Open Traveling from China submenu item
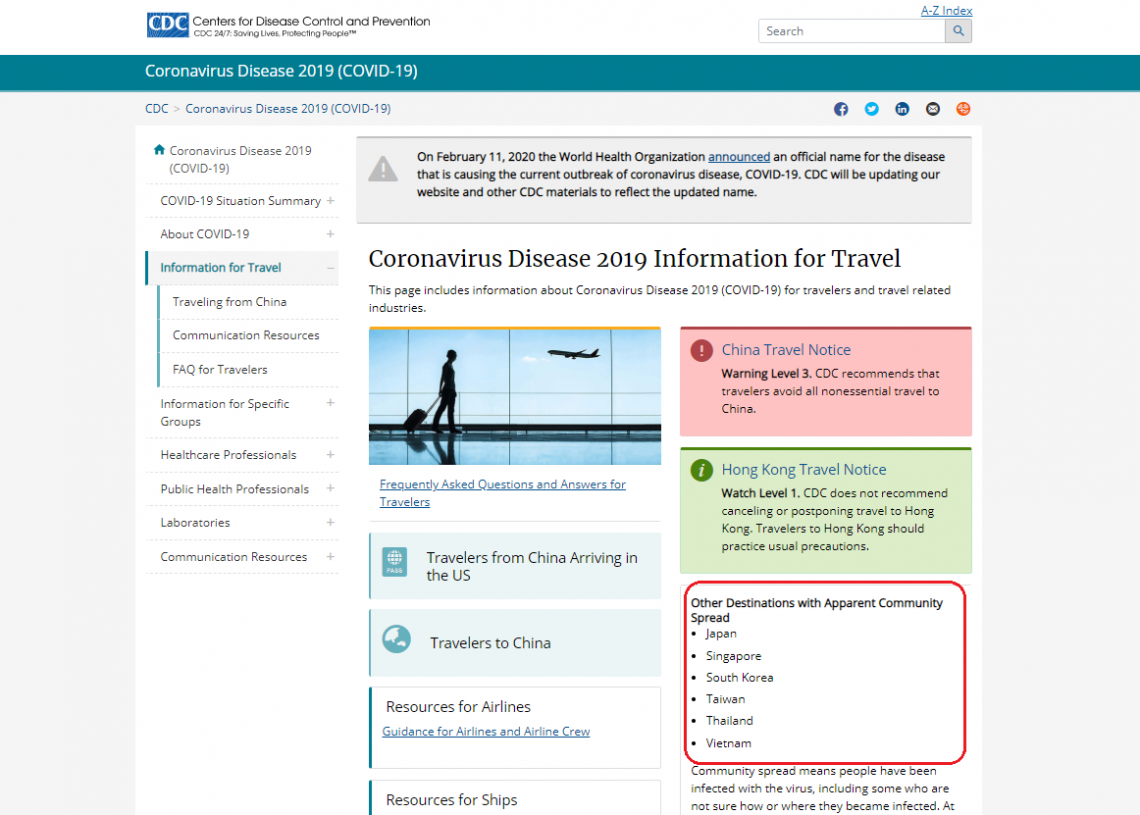The image size is (1140, 815). click(229, 302)
